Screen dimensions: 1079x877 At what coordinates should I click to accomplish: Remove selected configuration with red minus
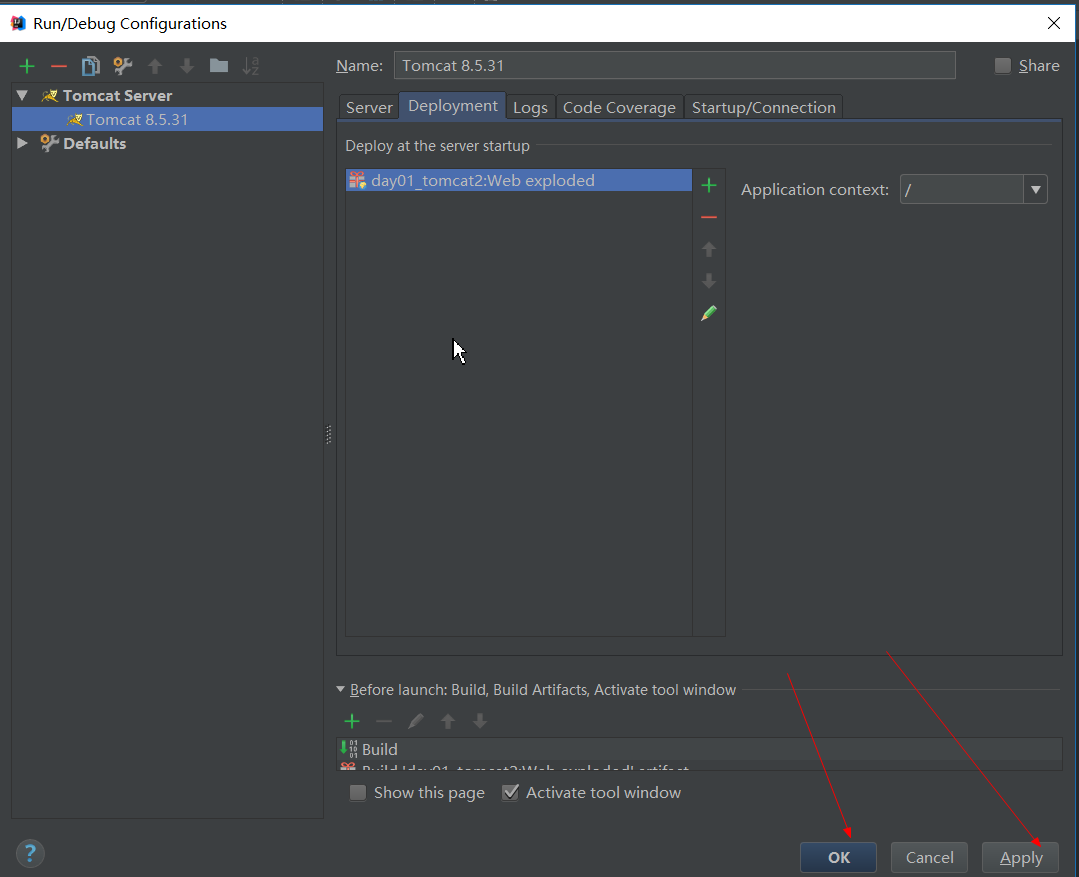(x=59, y=66)
